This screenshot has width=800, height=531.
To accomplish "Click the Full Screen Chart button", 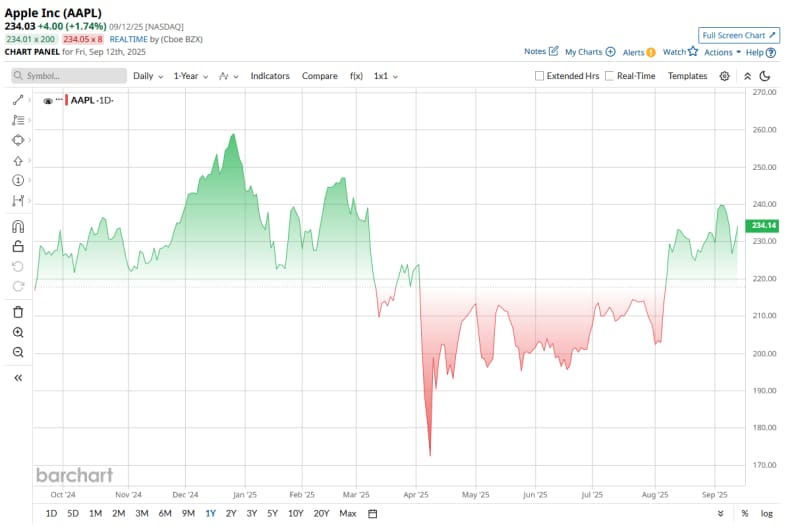I will pyautogui.click(x=738, y=34).
